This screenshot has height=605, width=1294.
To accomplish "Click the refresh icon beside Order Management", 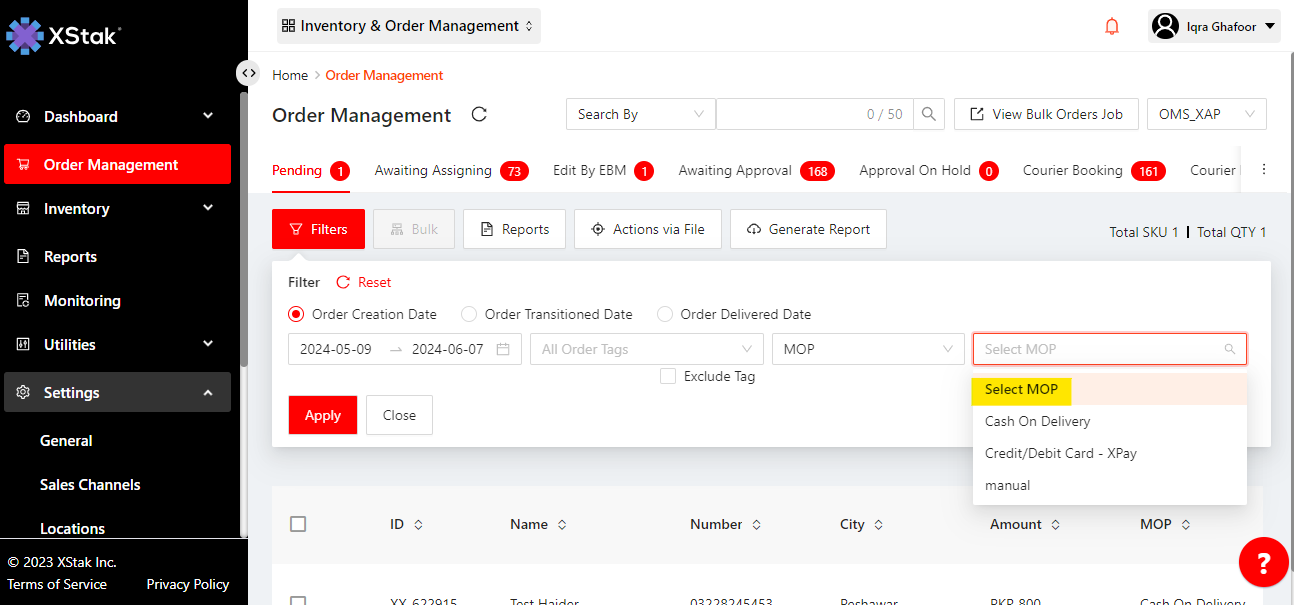I will (x=479, y=115).
